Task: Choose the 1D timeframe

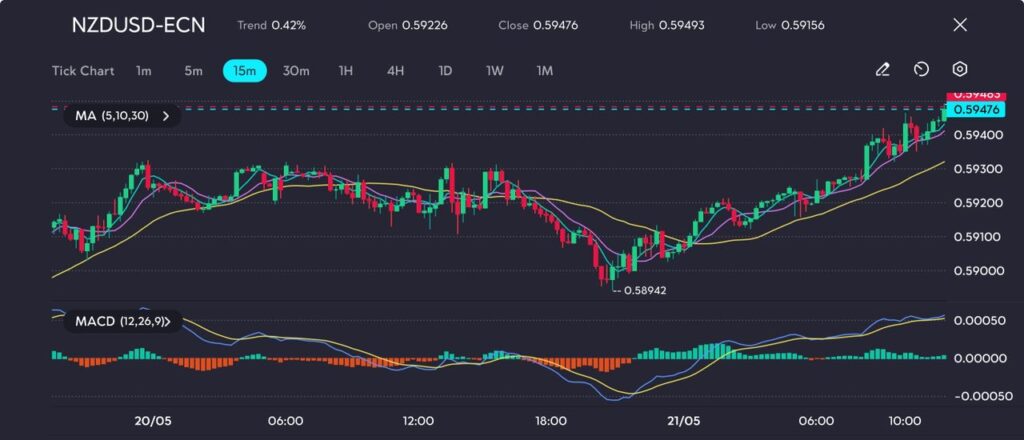Action: tap(445, 71)
